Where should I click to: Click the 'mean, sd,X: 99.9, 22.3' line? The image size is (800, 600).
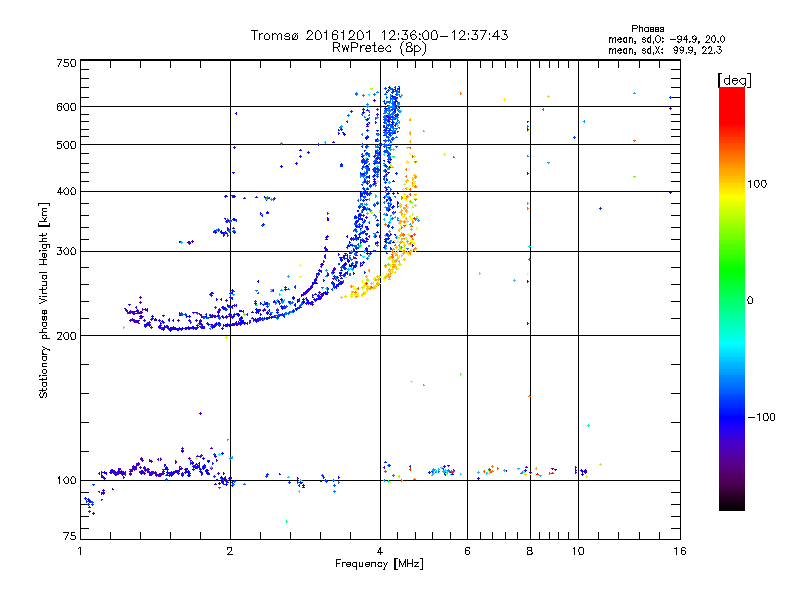click(x=665, y=50)
